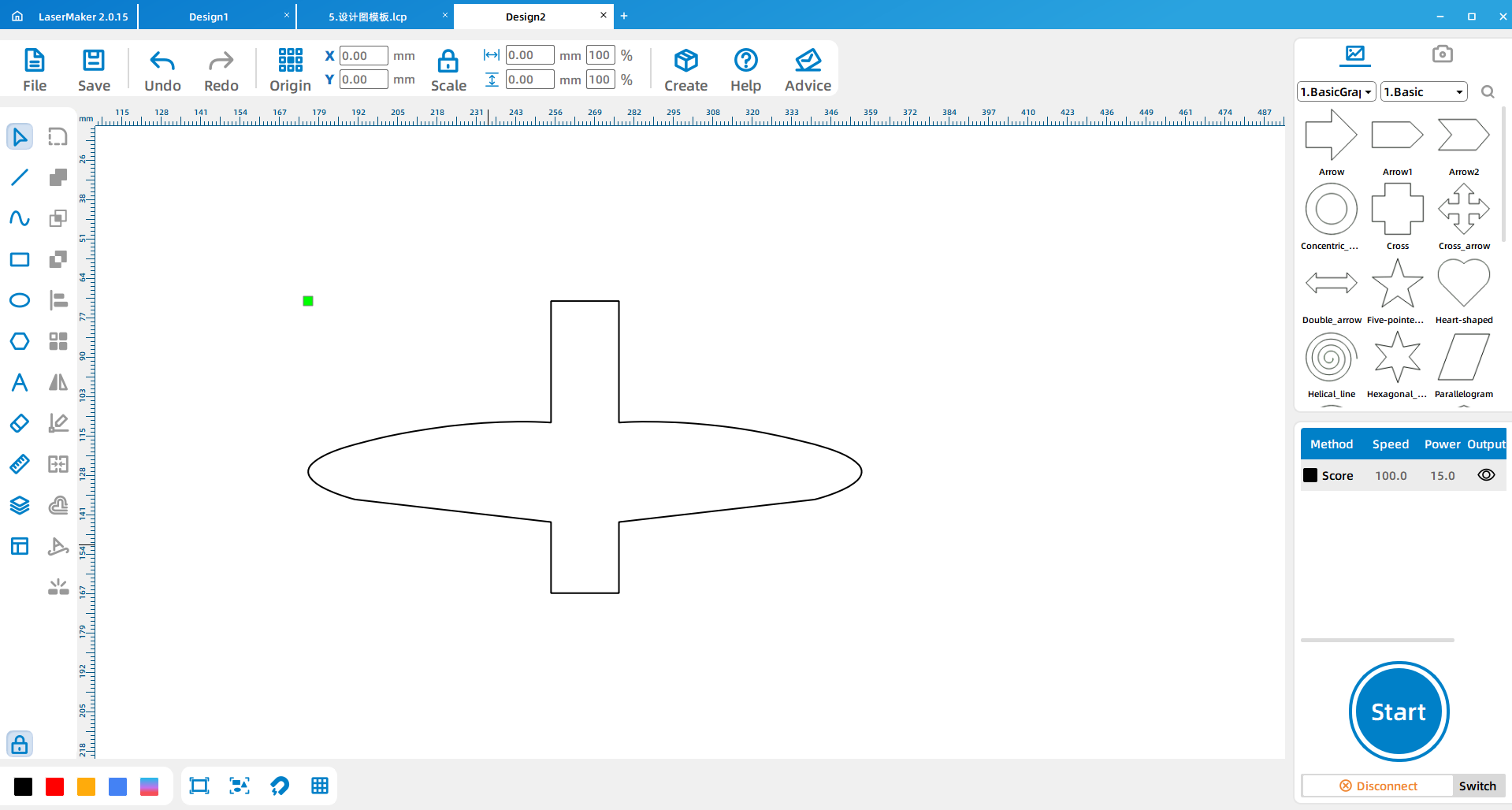Image resolution: width=1512 pixels, height=810 pixels.
Task: Open the camera panel icon
Action: pos(1442,54)
